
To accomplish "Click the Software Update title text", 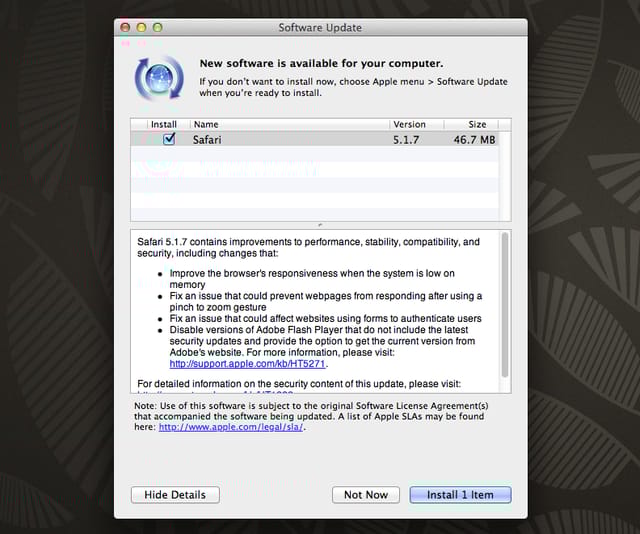I will [320, 28].
